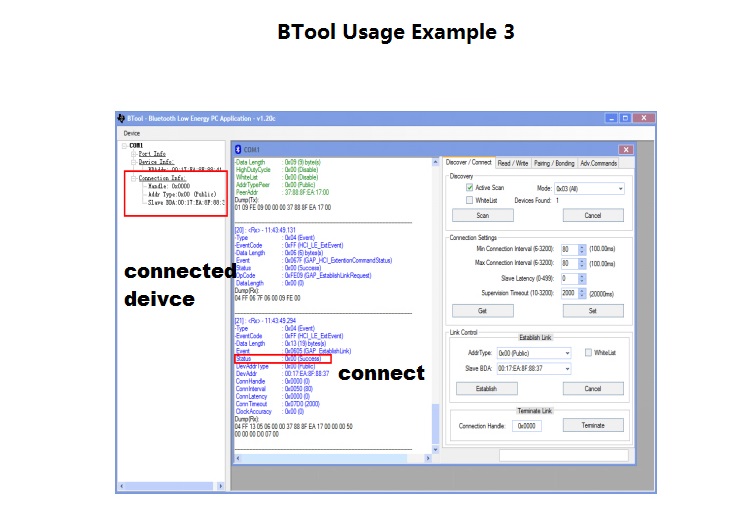Click the 'ConnTimeout : 0x07D0 (2000)' log line
Image resolution: width=750 pixels, height=529 pixels.
[277, 404]
